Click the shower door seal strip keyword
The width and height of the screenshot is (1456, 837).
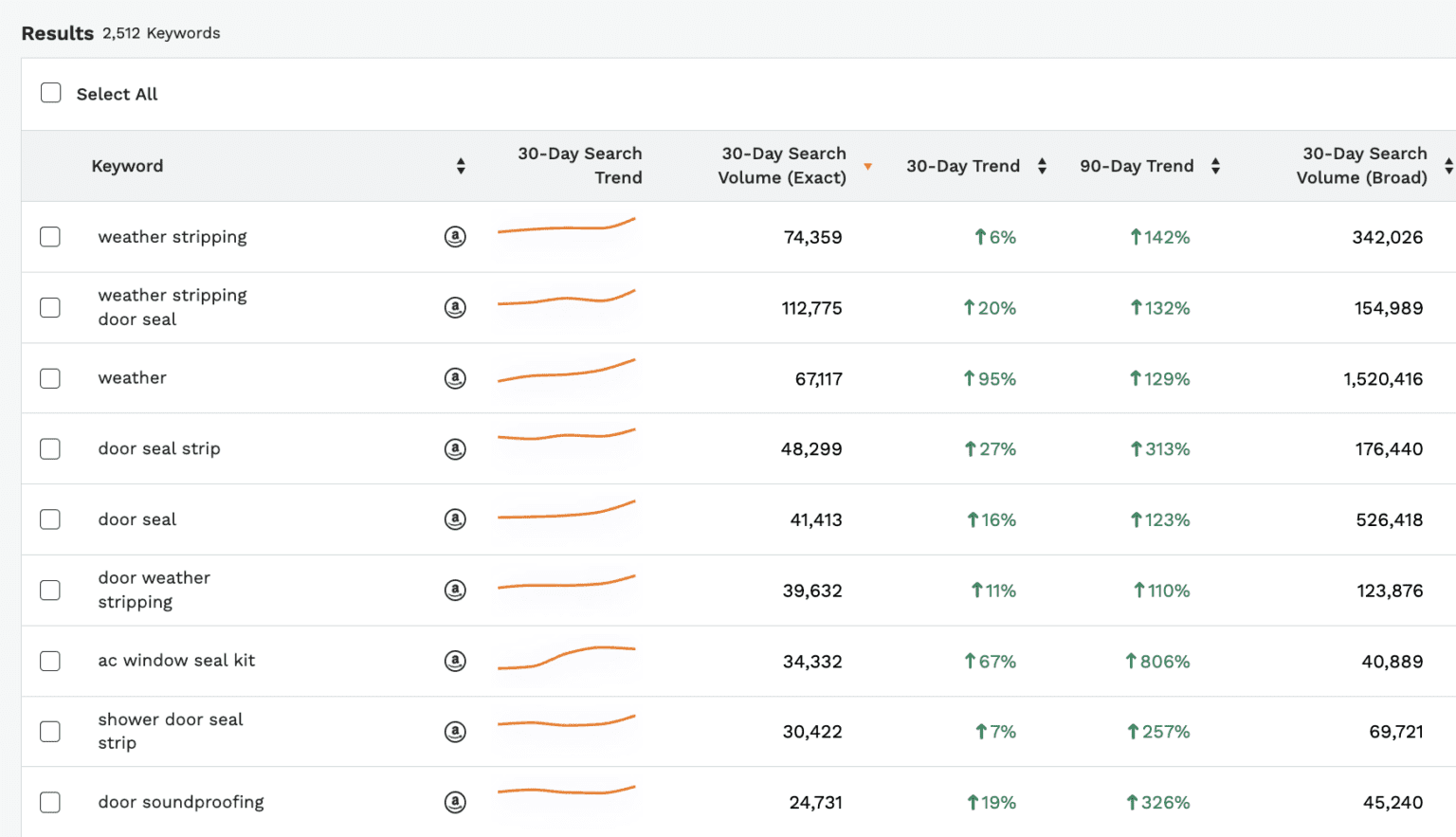pyautogui.click(x=171, y=731)
